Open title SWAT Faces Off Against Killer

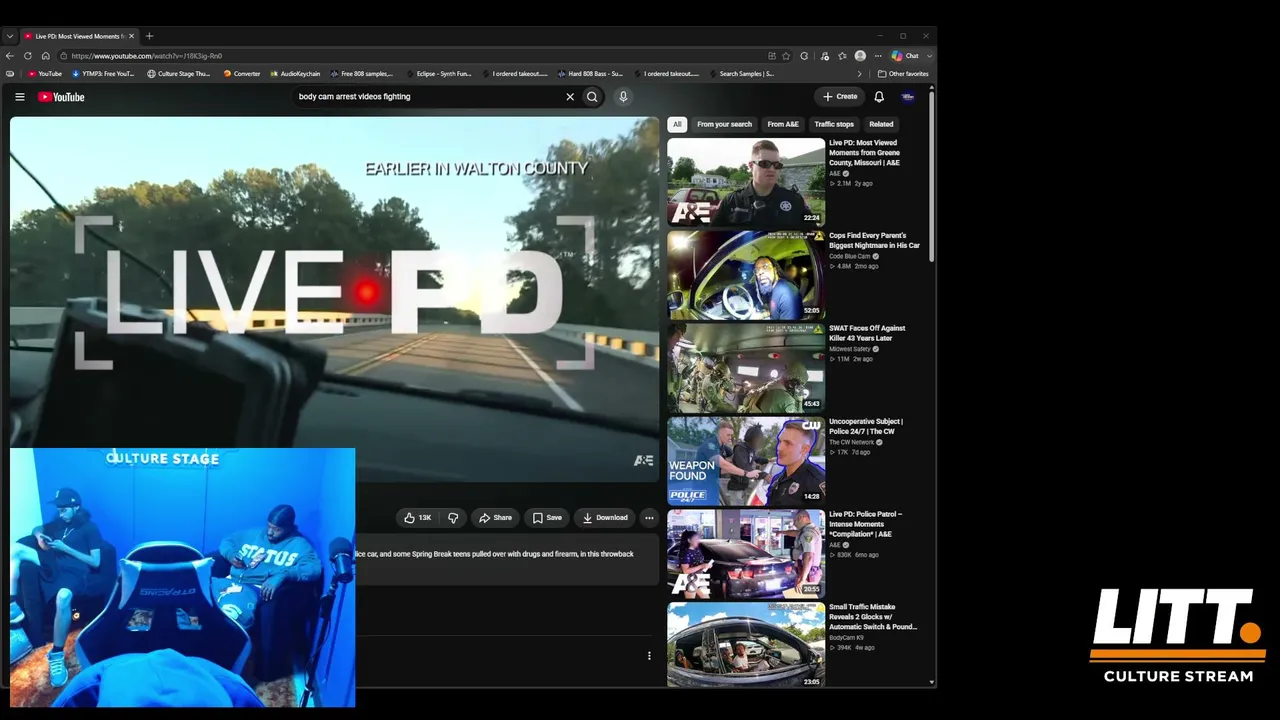[867, 333]
